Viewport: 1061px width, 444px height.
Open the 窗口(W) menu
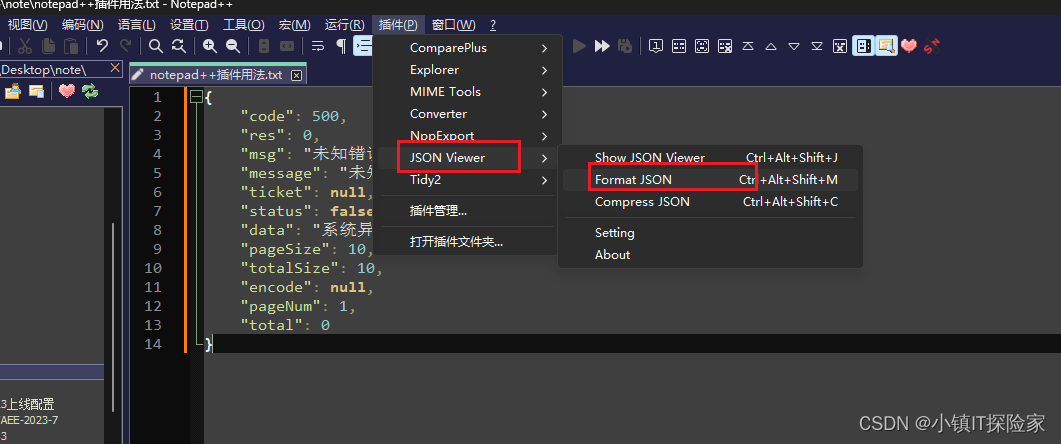(453, 25)
